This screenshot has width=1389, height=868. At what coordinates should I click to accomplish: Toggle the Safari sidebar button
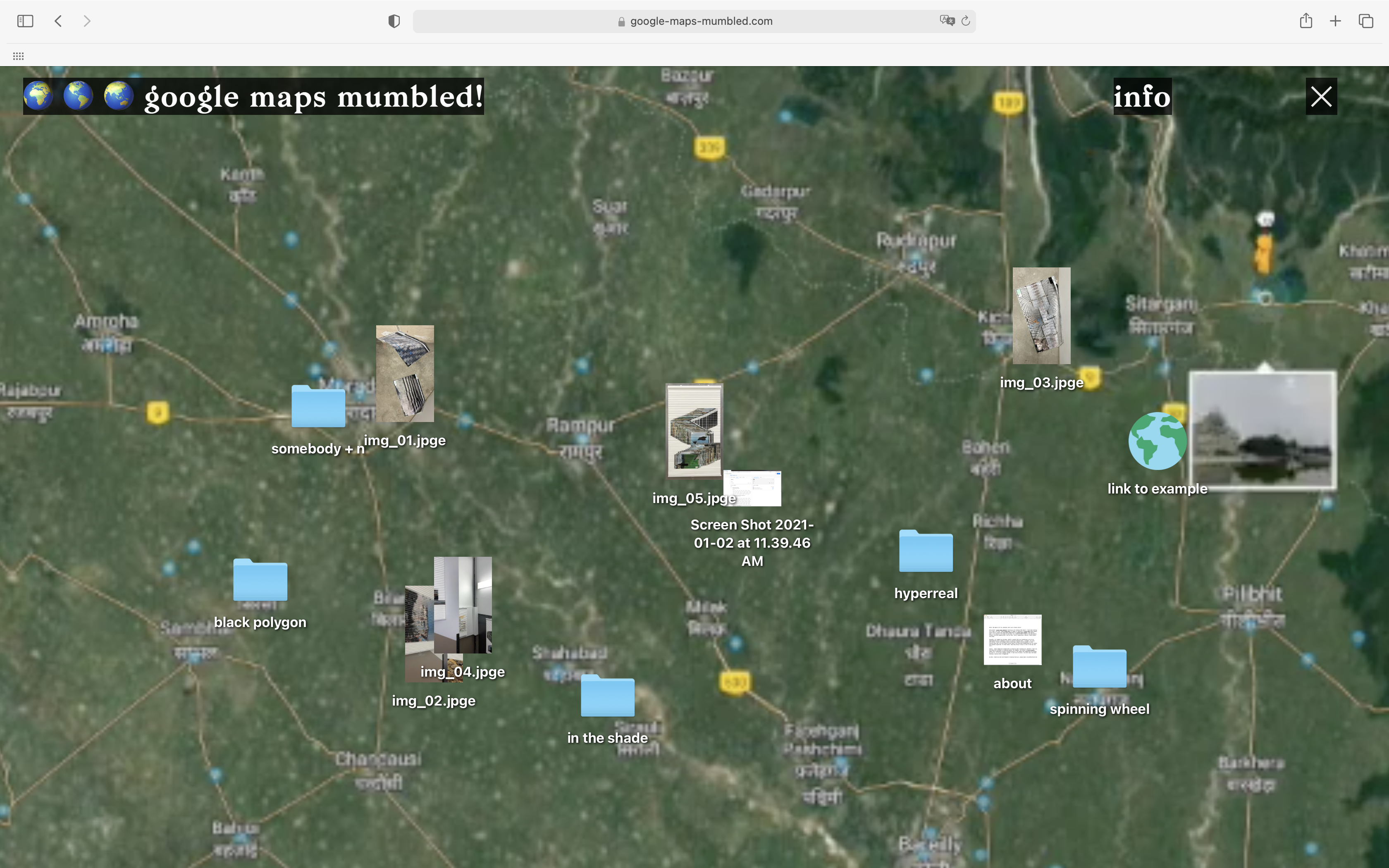point(25,21)
